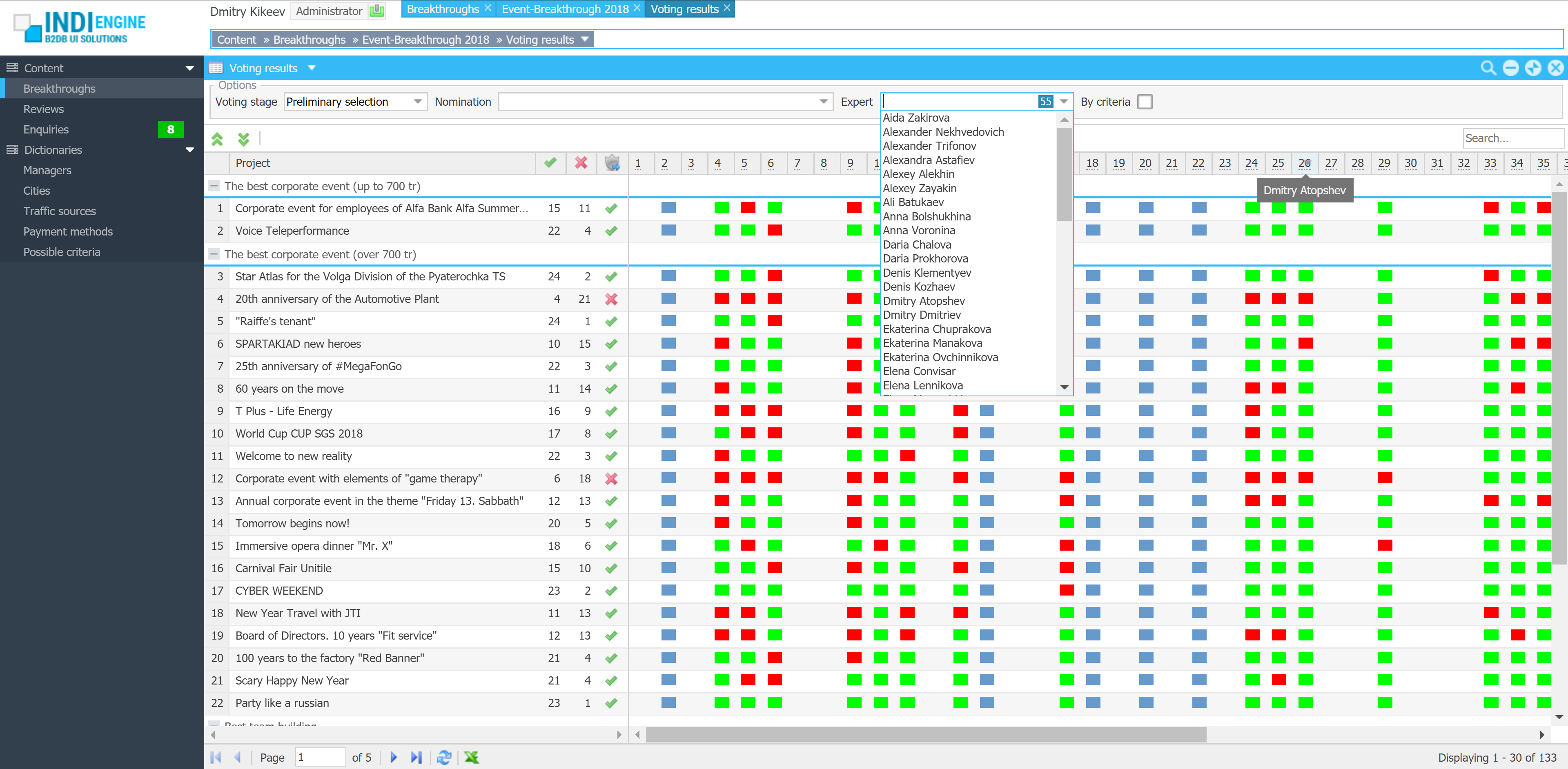Click the plus circle icon in panel header
Viewport: 1568px width, 769px height.
[x=1533, y=68]
